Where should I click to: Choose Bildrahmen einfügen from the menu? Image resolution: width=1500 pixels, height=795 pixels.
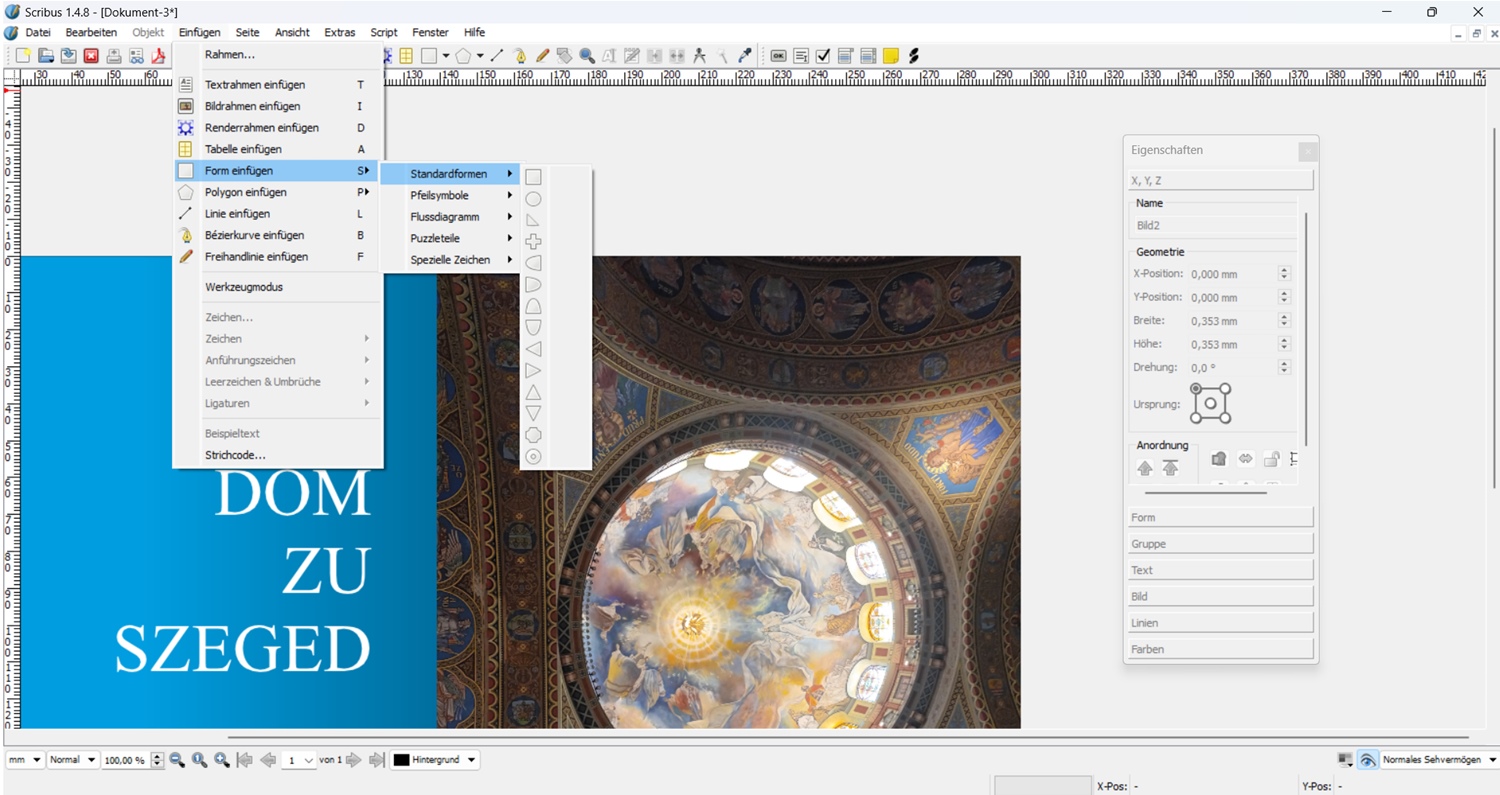[x=277, y=106]
